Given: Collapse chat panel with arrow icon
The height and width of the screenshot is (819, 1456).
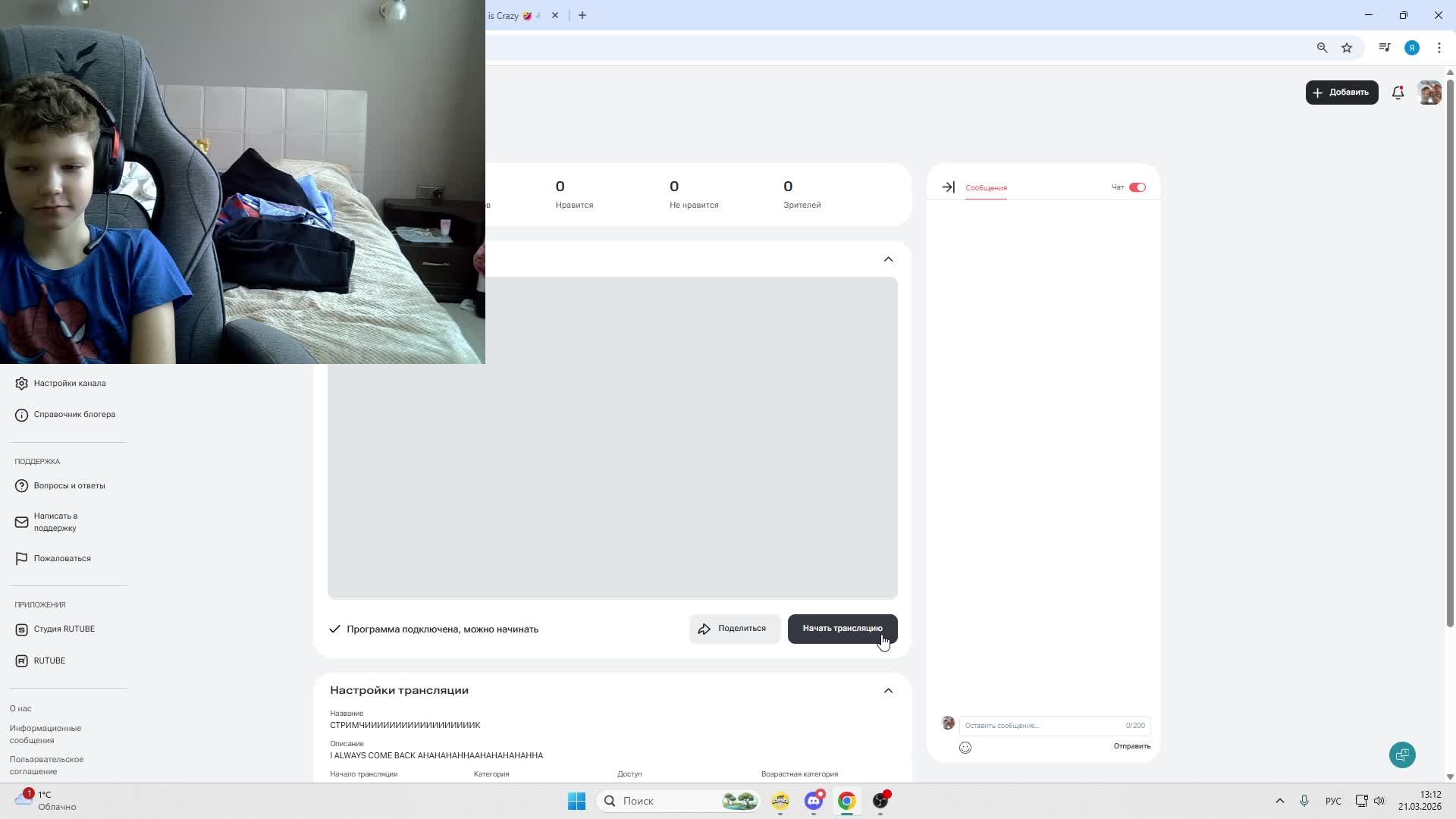Looking at the screenshot, I should click(948, 187).
